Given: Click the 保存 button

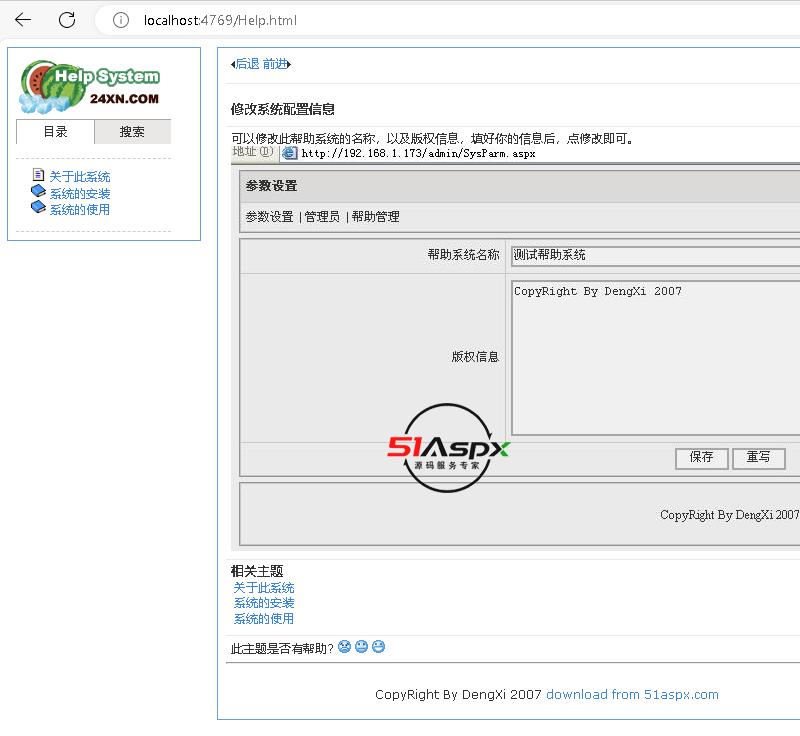Looking at the screenshot, I should pos(702,458).
